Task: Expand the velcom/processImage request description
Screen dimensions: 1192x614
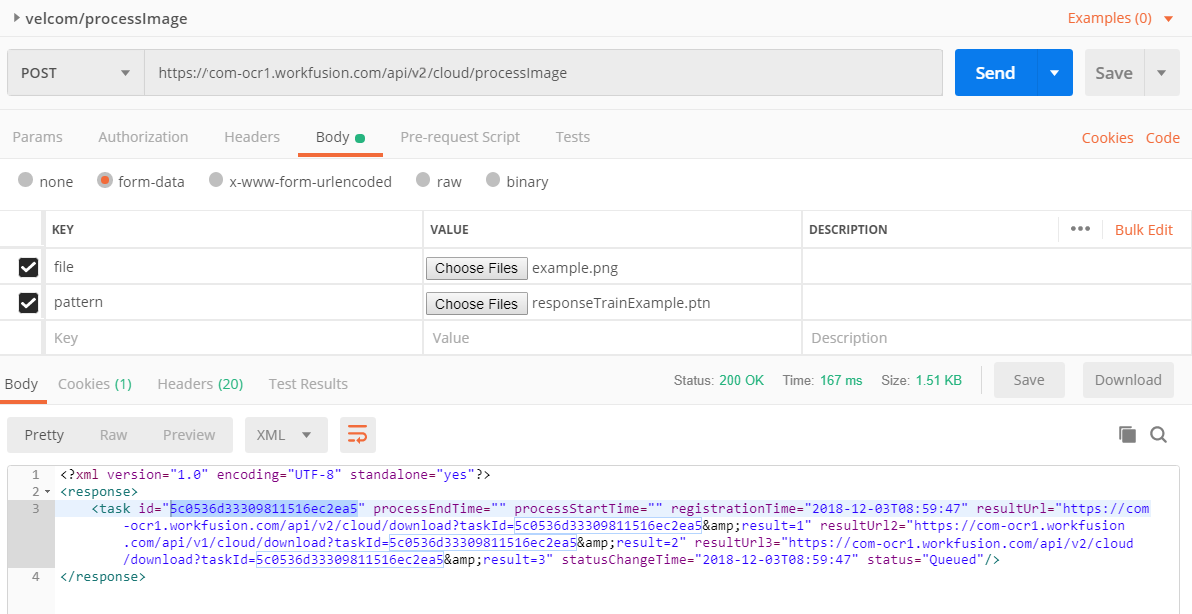Action: coord(17,18)
